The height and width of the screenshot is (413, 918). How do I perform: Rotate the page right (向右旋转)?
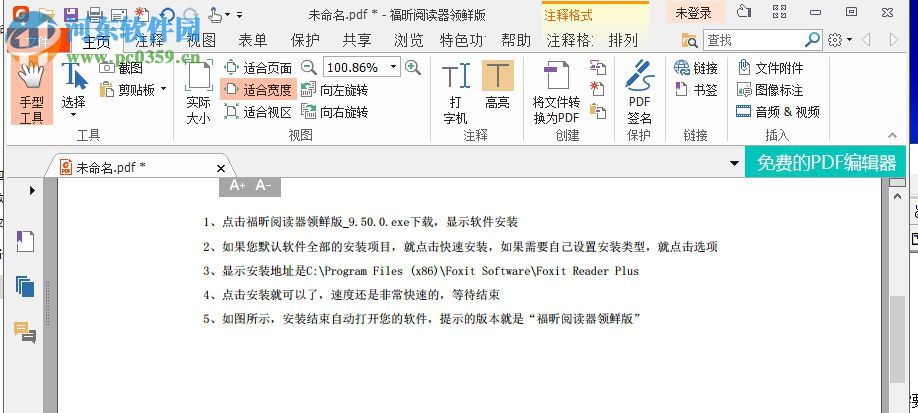click(x=334, y=111)
